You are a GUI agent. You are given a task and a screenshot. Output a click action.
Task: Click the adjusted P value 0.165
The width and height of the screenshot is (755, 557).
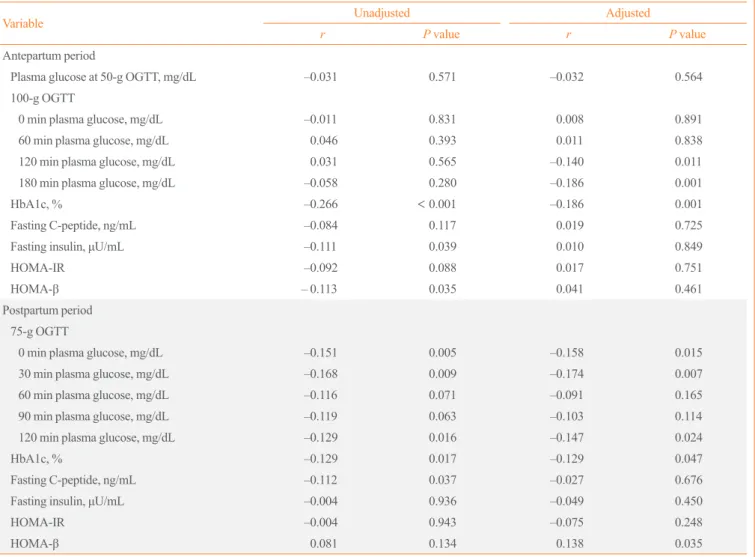pos(689,395)
